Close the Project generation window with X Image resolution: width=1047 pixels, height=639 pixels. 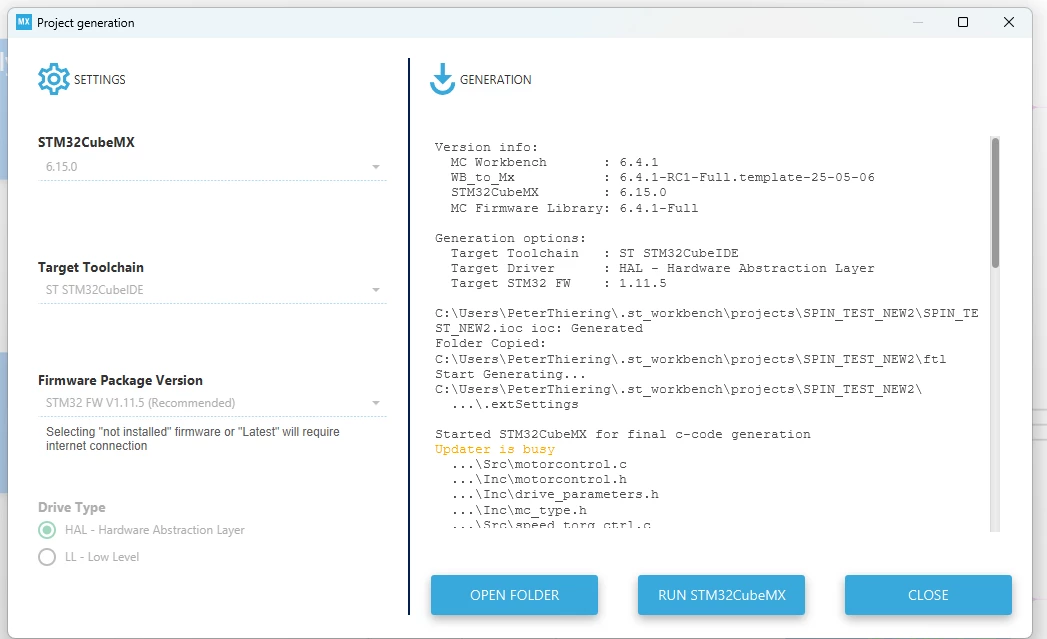click(1009, 22)
